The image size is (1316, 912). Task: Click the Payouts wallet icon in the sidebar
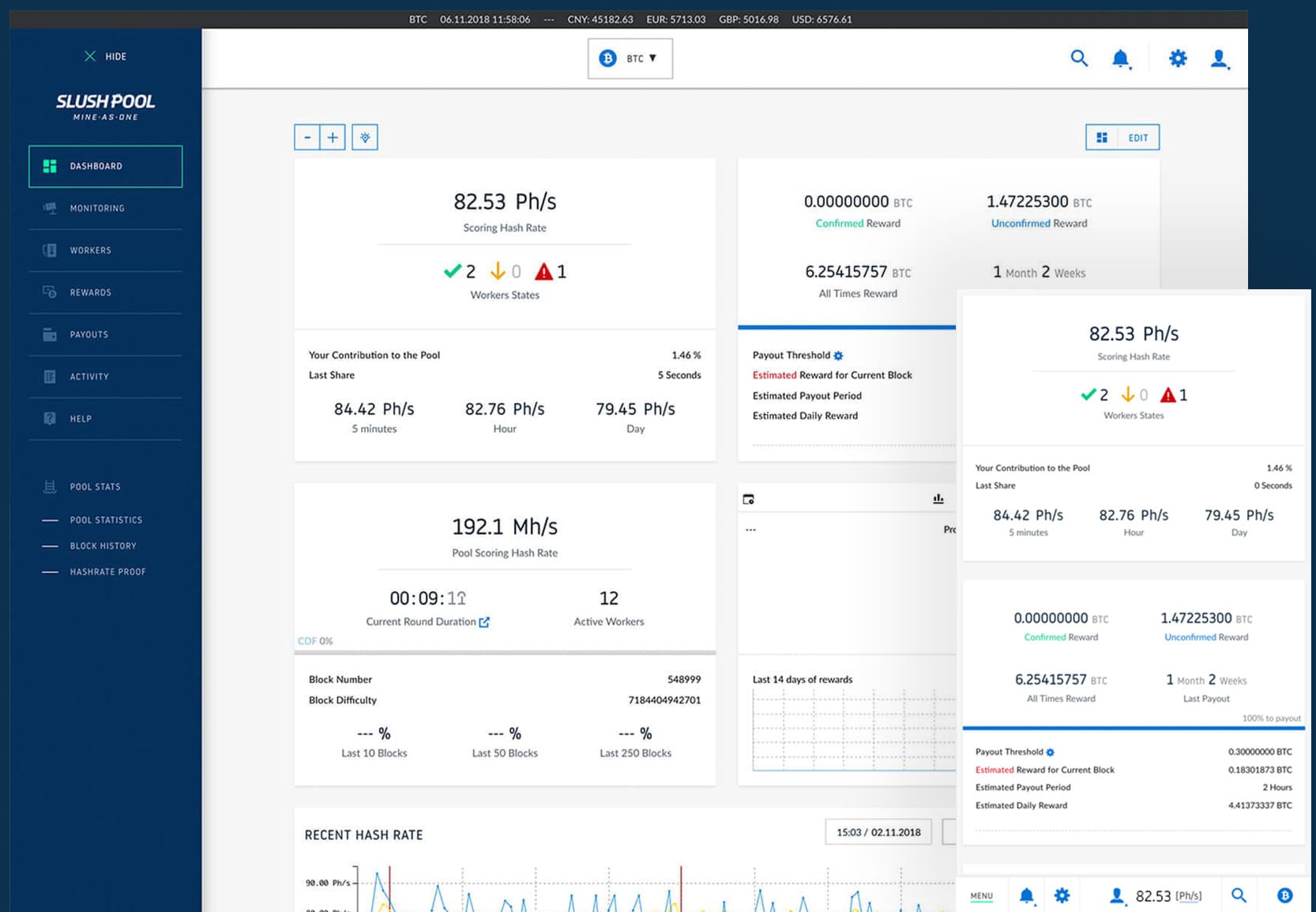(x=50, y=334)
